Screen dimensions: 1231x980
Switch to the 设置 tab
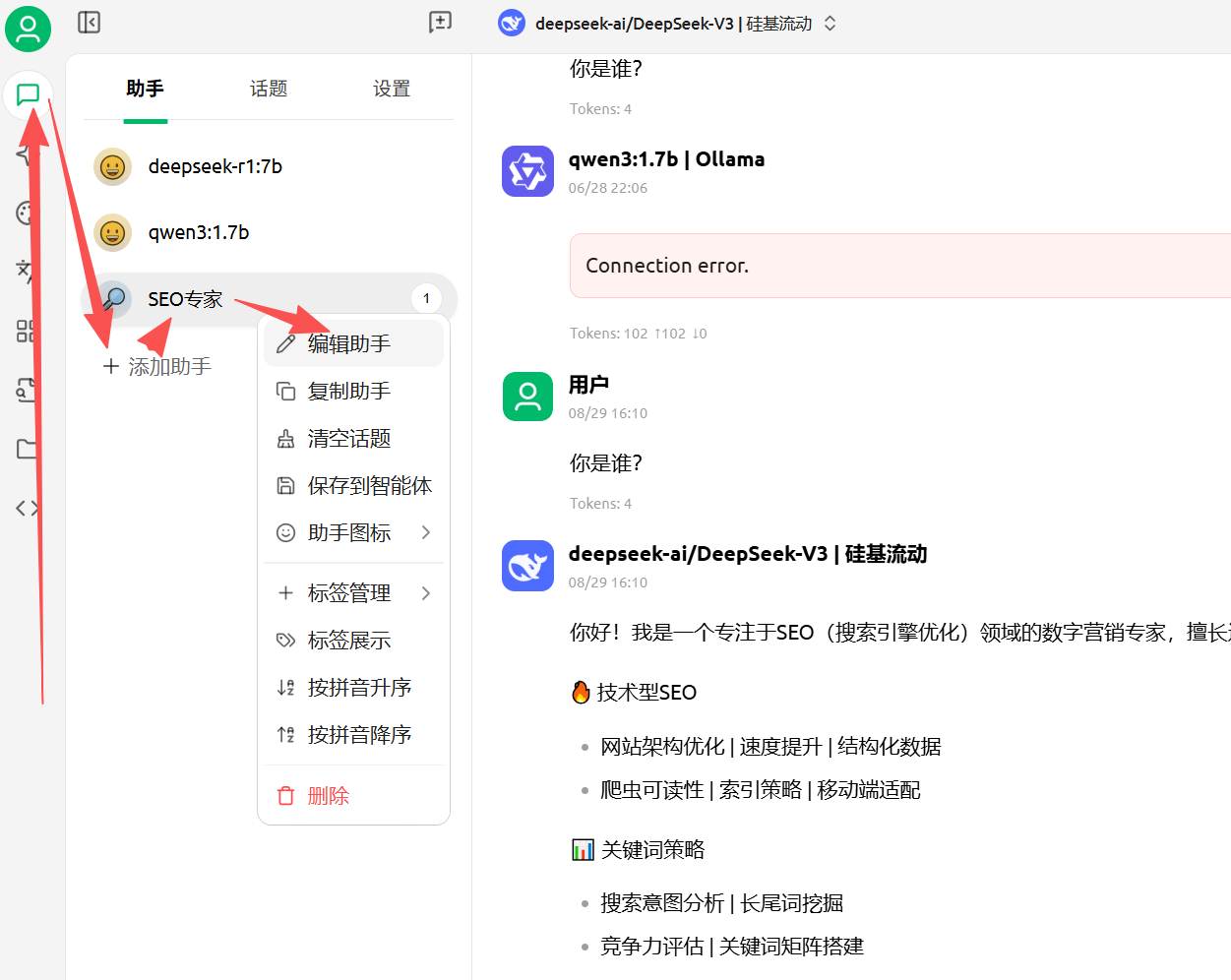tap(392, 89)
